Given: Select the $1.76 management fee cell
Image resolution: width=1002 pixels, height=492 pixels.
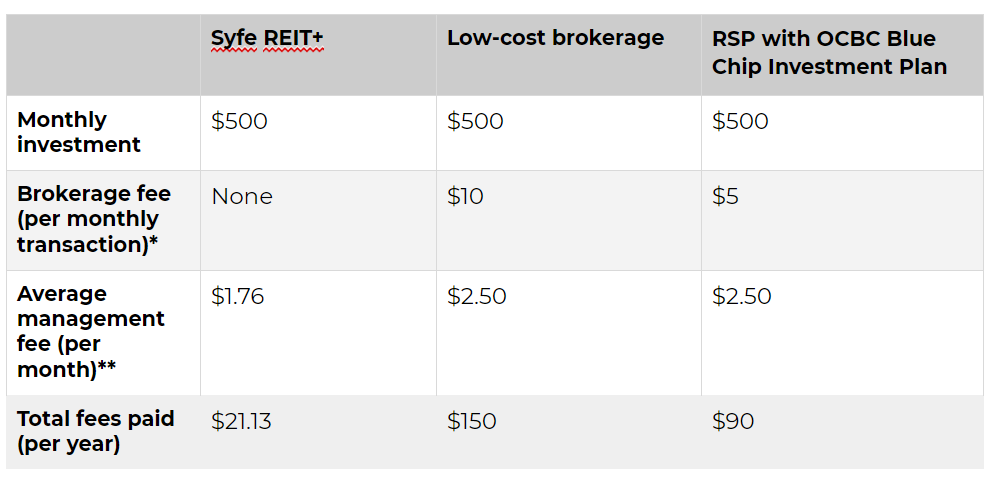Looking at the screenshot, I should [318, 332].
